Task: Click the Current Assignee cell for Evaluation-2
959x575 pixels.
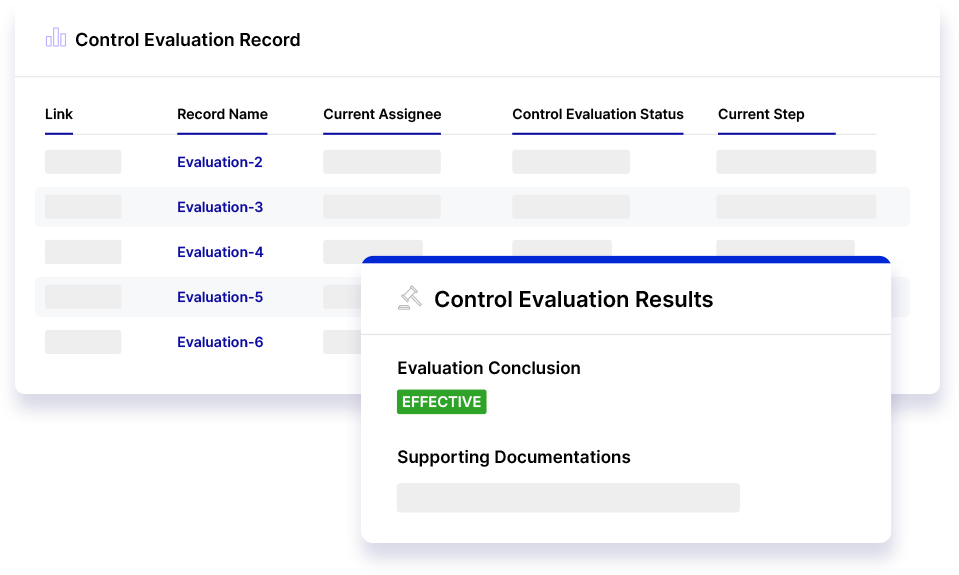Action: pos(382,162)
